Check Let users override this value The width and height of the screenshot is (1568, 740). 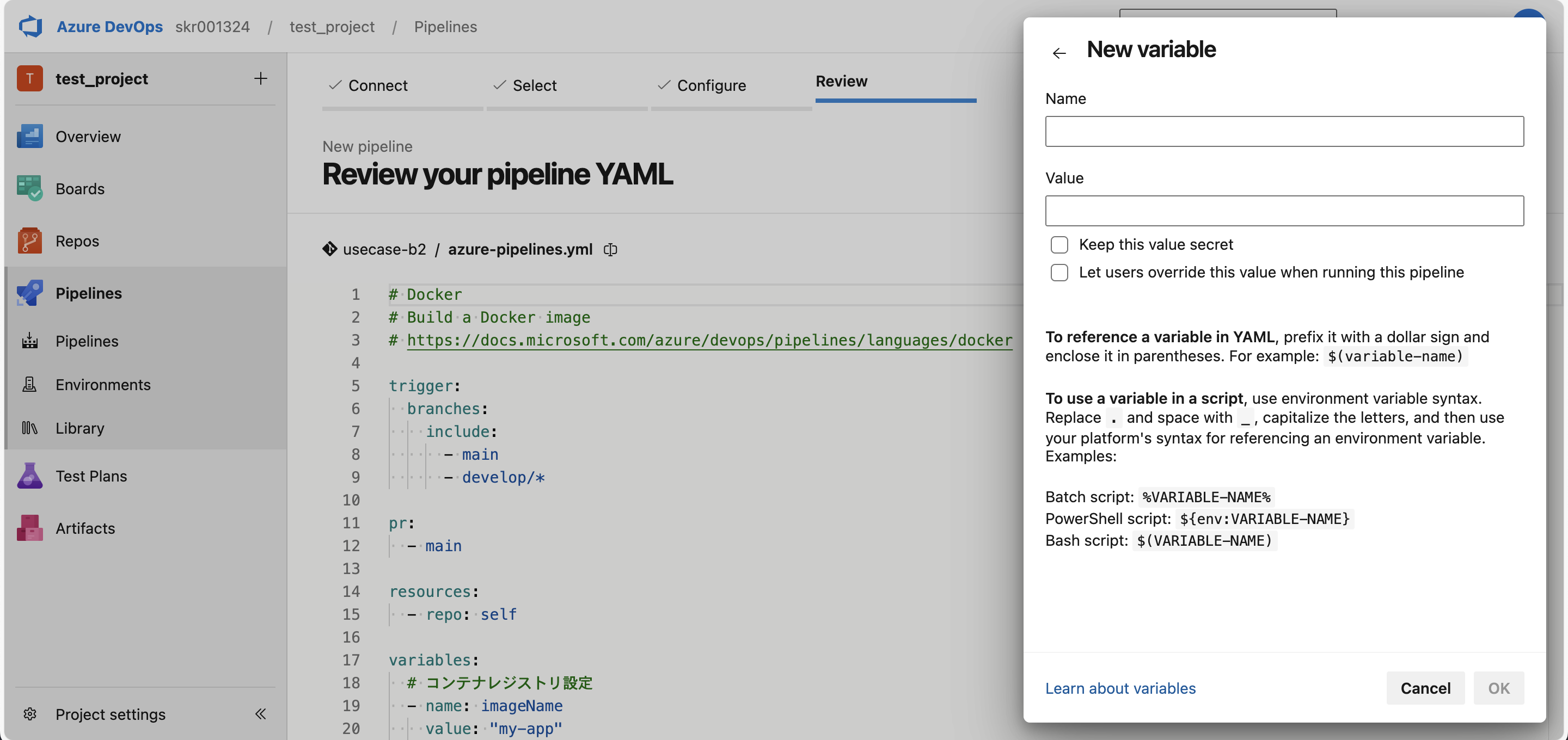pos(1059,273)
